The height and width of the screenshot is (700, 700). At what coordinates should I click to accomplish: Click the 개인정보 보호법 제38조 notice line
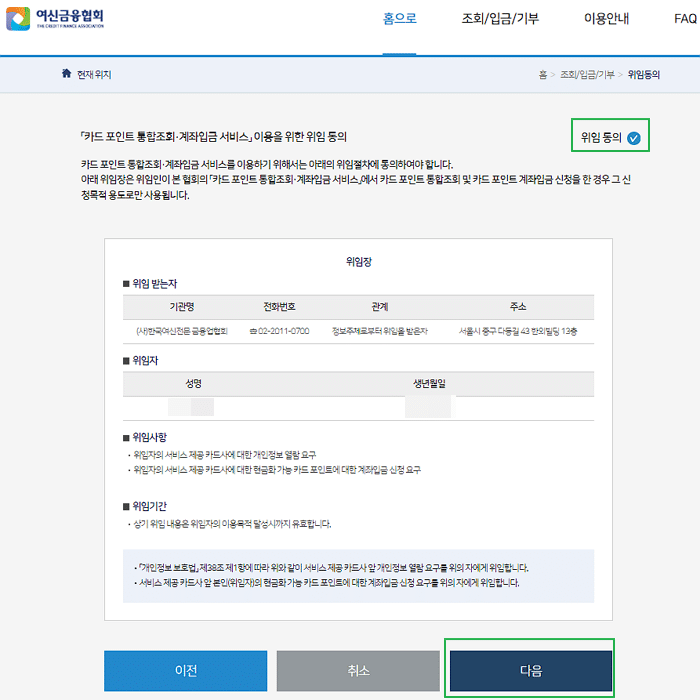coord(331,568)
